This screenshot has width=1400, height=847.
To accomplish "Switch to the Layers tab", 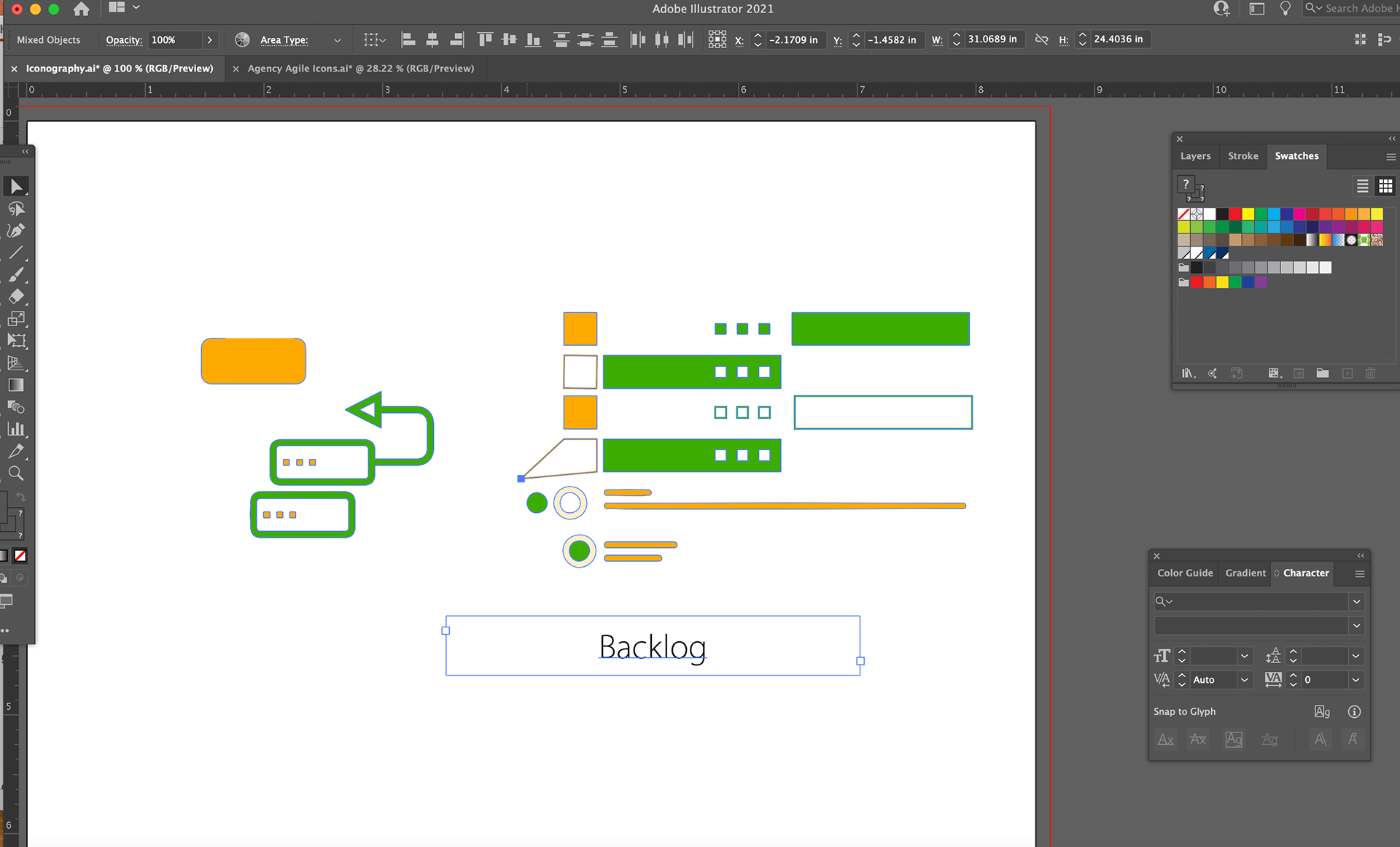I will pos(1195,155).
